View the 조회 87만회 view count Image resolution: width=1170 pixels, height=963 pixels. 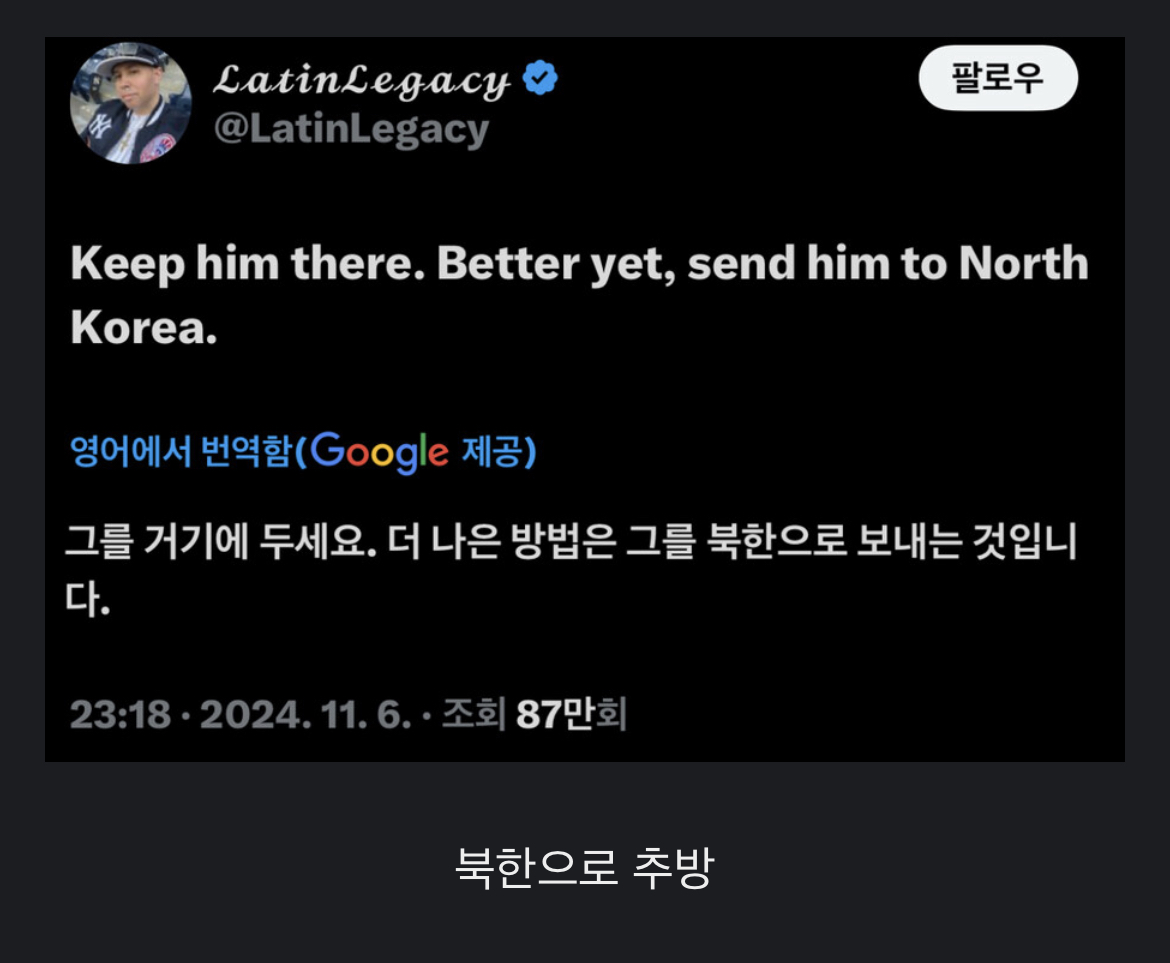point(534,714)
